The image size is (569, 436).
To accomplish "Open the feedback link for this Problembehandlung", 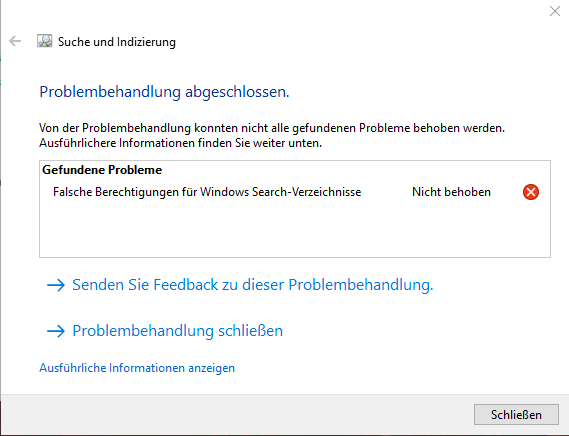I will [x=253, y=285].
